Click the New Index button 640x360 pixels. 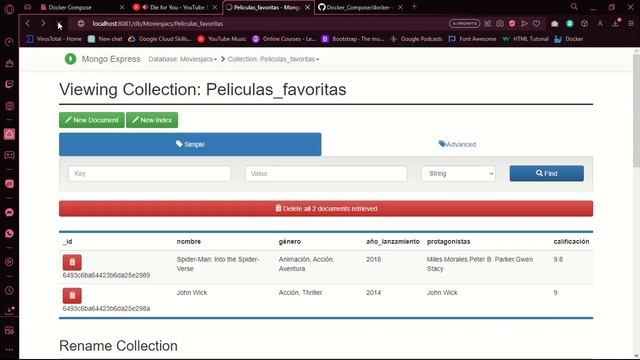click(x=152, y=120)
